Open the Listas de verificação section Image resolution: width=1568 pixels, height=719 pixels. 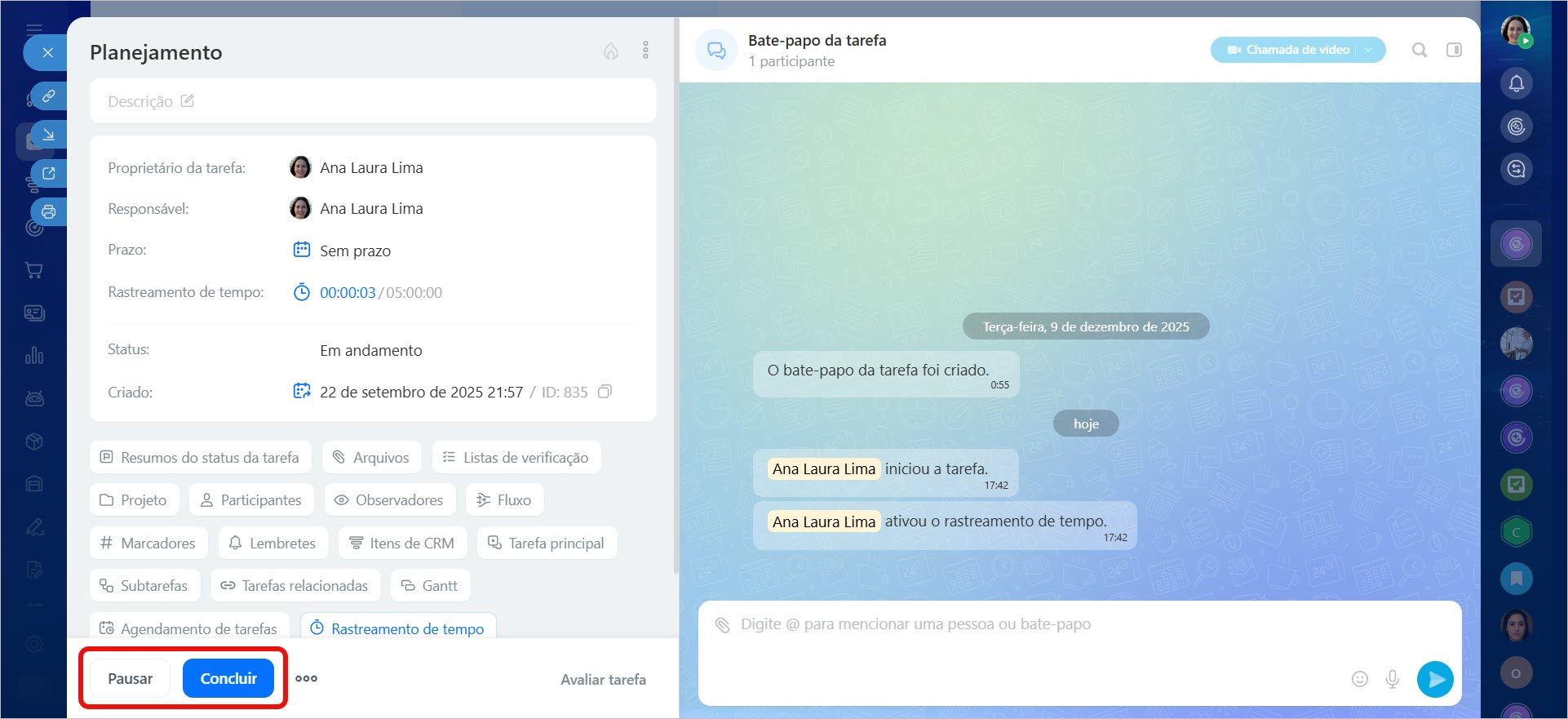coord(516,458)
